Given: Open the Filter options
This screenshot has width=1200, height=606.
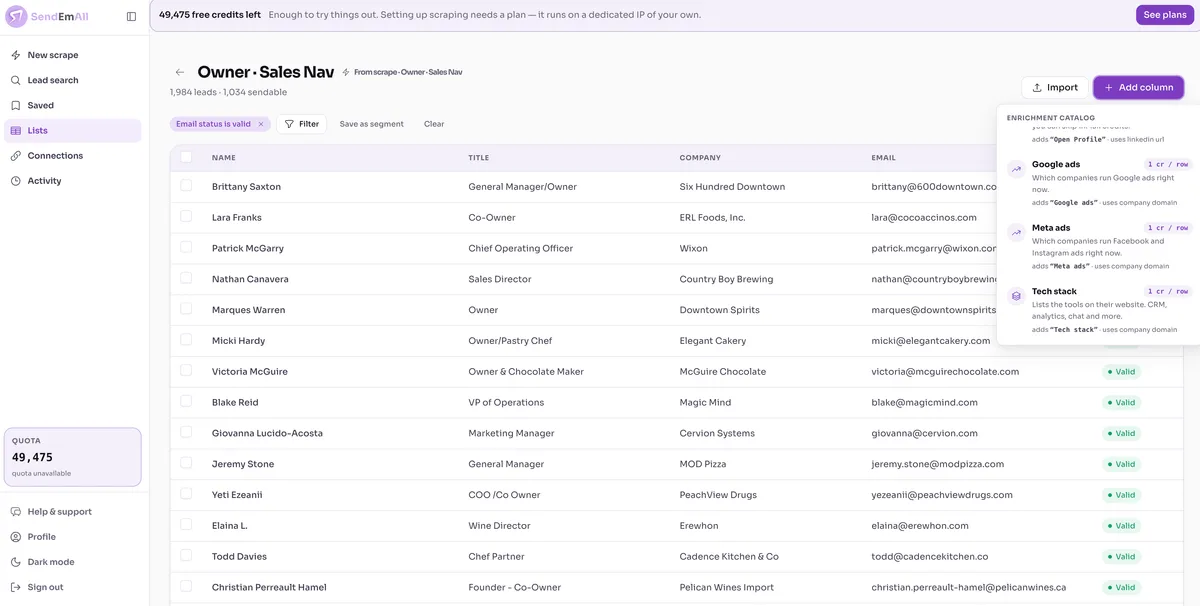Looking at the screenshot, I should pos(301,124).
